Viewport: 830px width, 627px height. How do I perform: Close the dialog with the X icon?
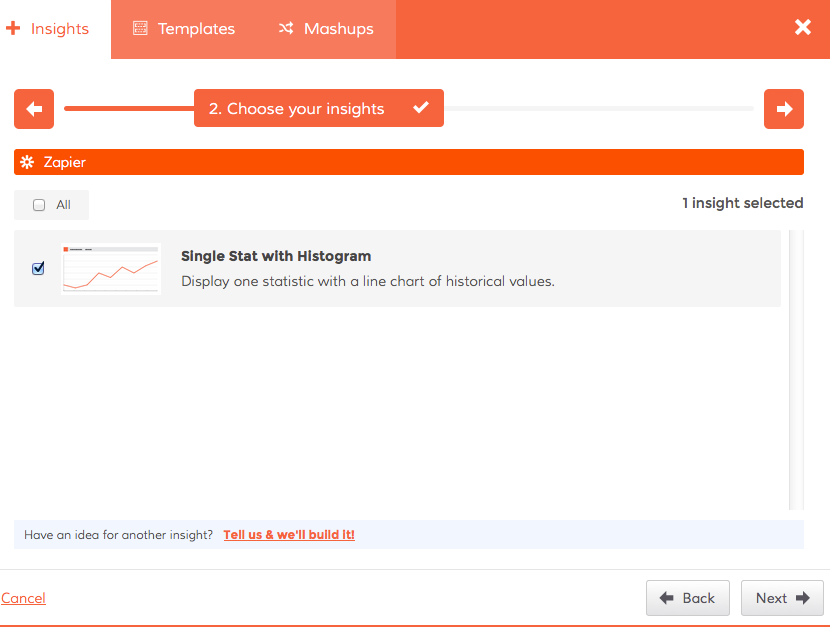(802, 27)
